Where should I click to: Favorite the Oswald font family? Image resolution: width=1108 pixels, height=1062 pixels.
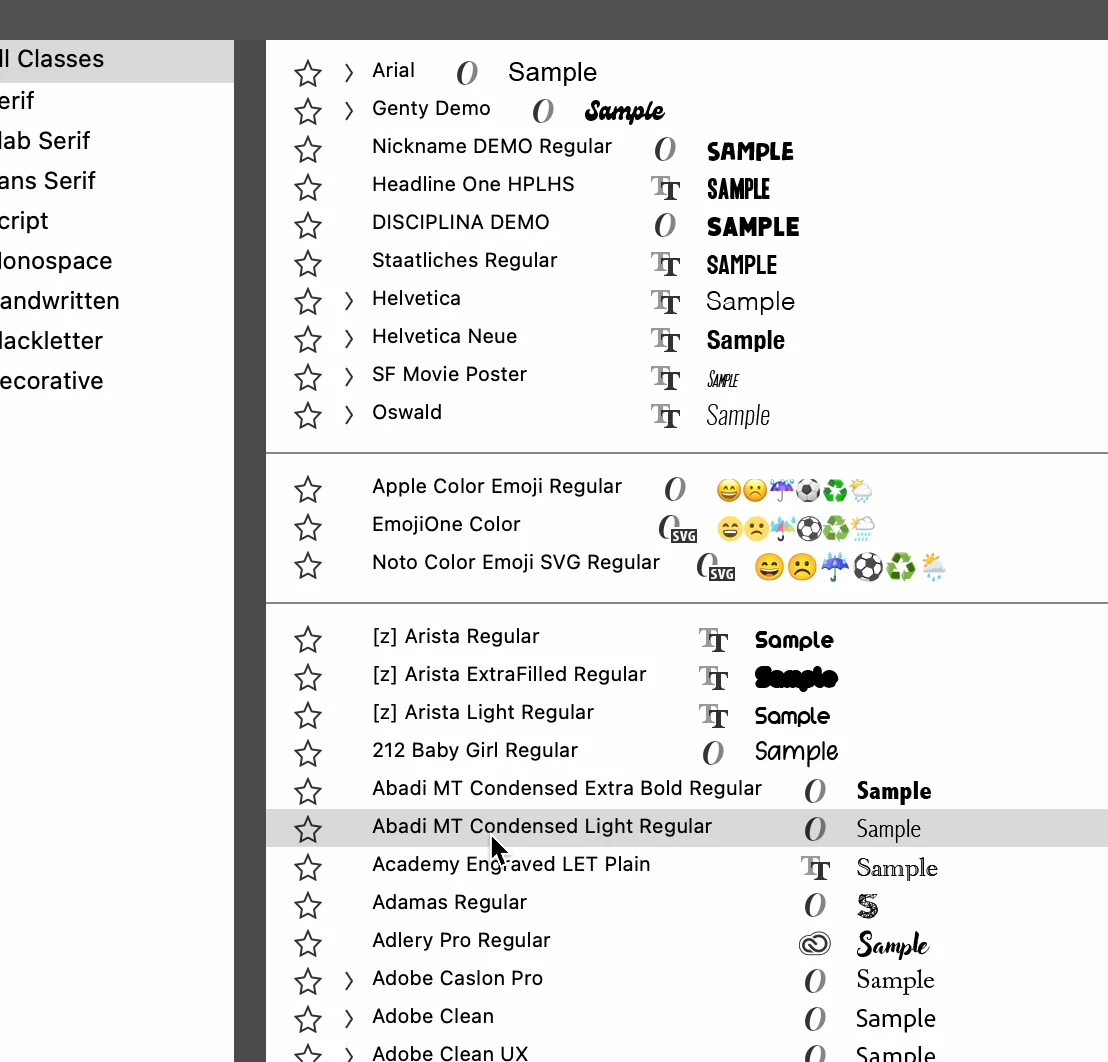click(x=307, y=415)
